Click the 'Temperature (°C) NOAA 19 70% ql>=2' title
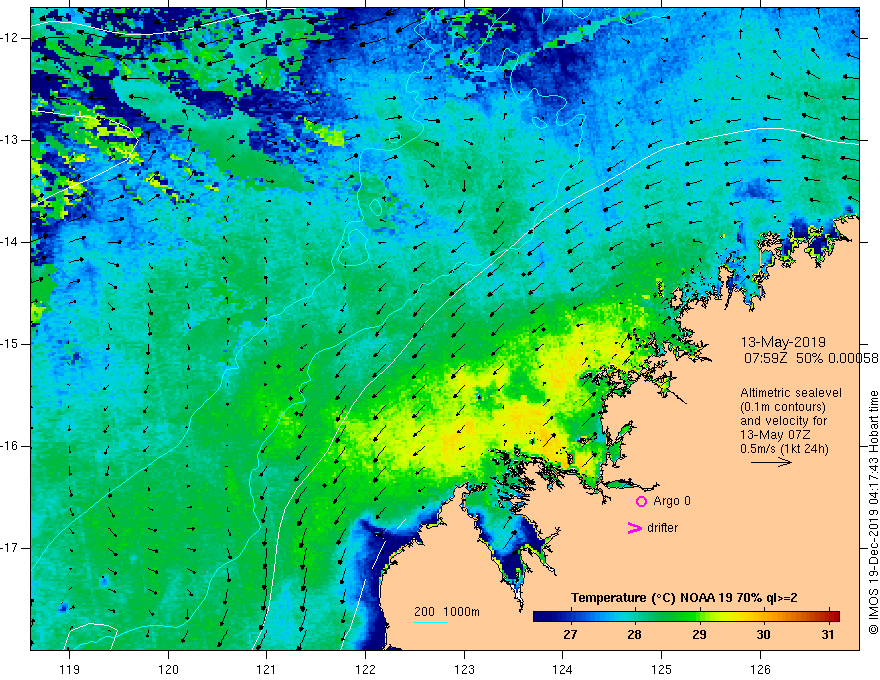The image size is (880, 680). tap(684, 598)
